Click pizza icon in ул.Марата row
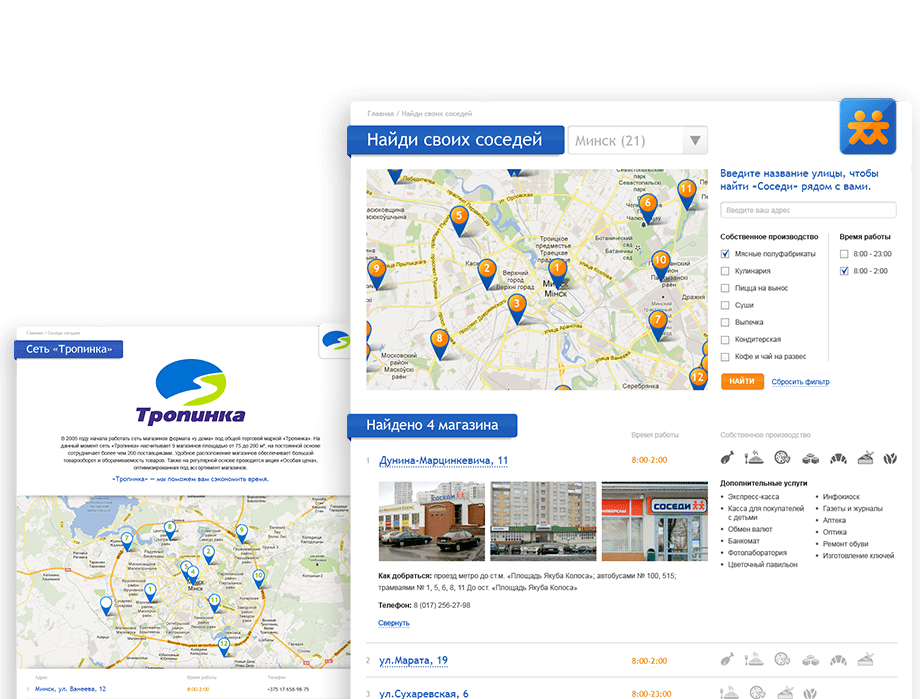The height and width of the screenshot is (699, 920). click(782, 660)
